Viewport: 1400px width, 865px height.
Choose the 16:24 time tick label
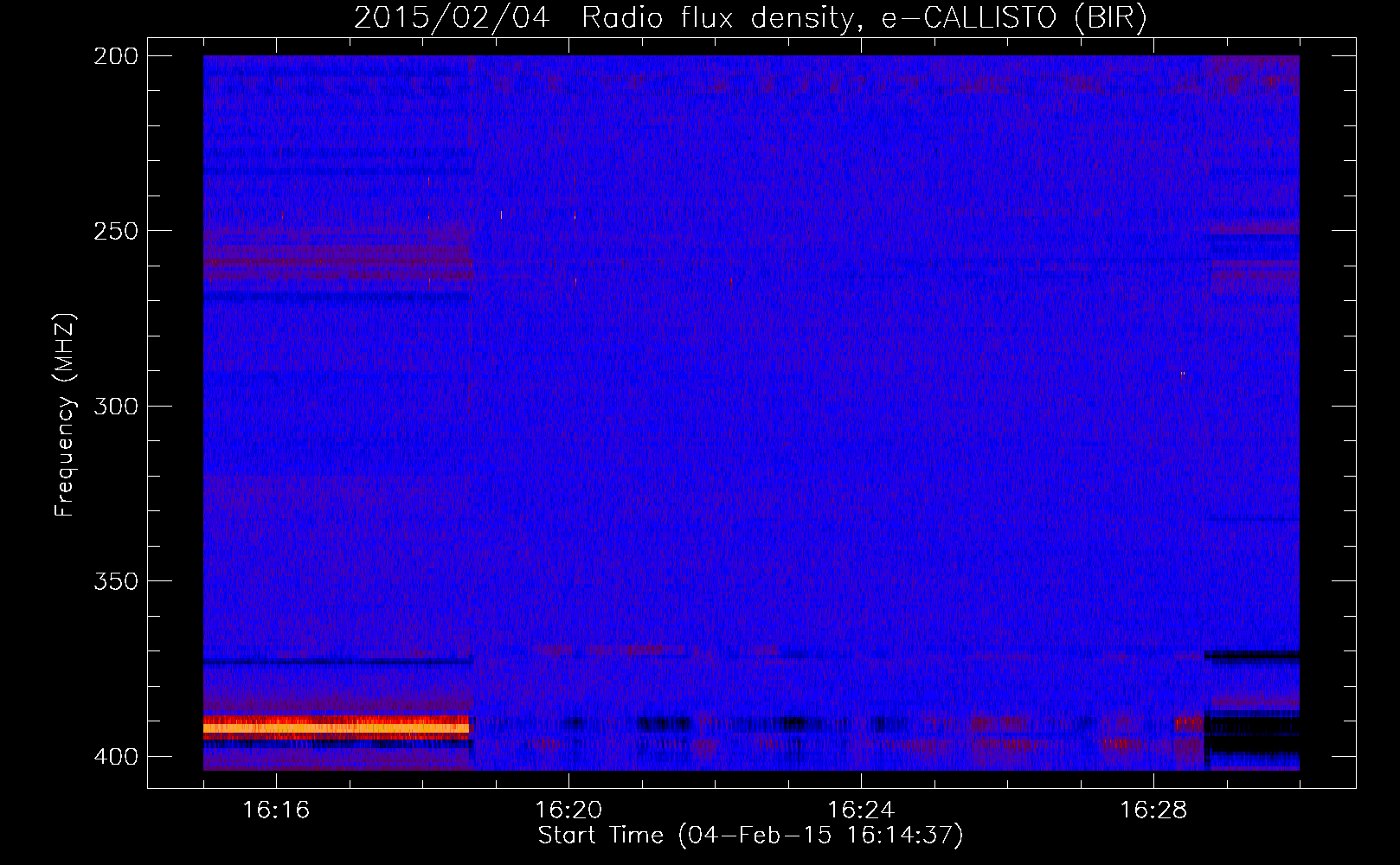[861, 810]
